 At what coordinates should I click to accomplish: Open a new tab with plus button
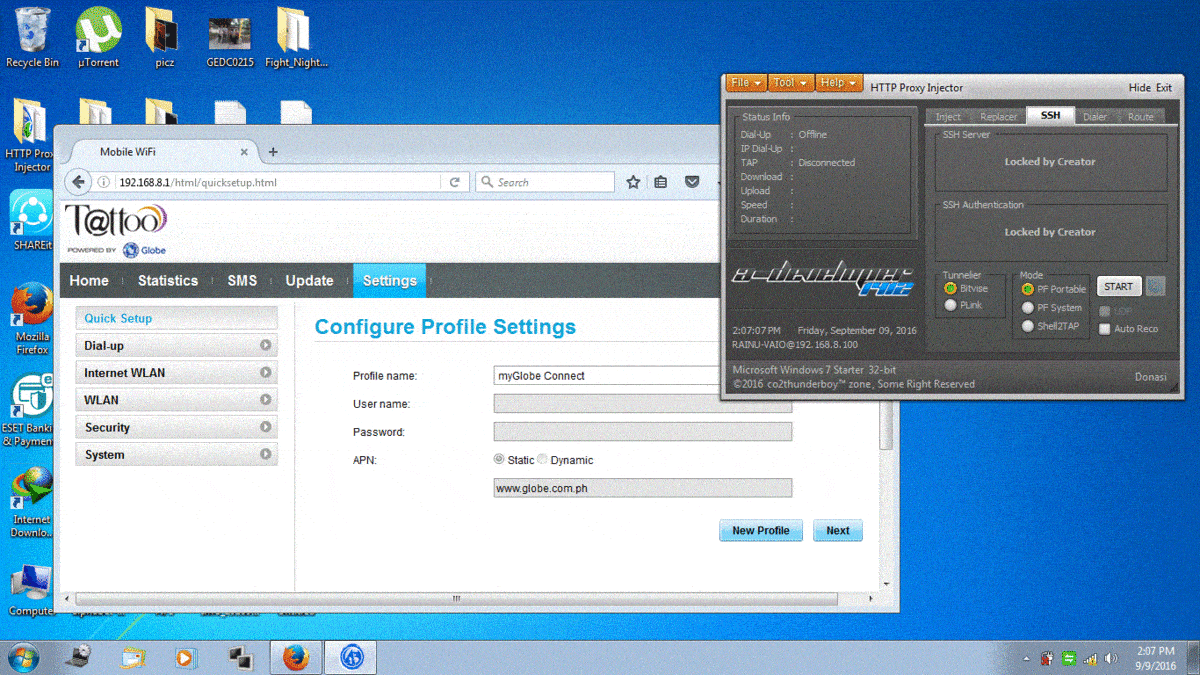[x=273, y=152]
